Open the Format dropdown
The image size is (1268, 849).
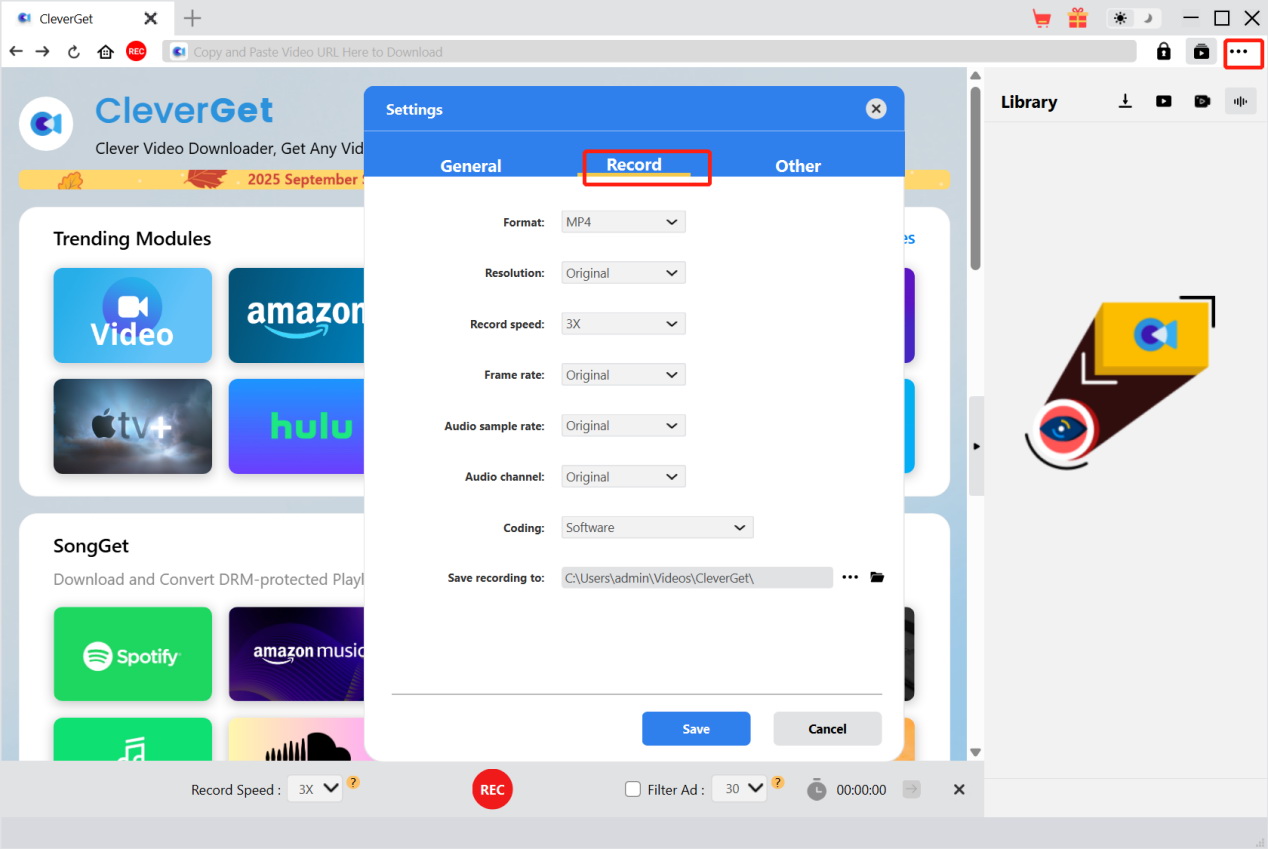[623, 222]
